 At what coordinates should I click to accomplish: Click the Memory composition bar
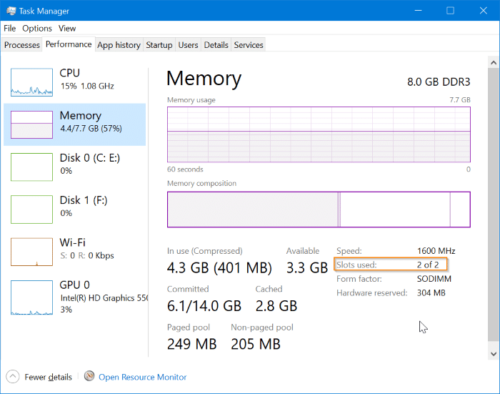click(319, 209)
